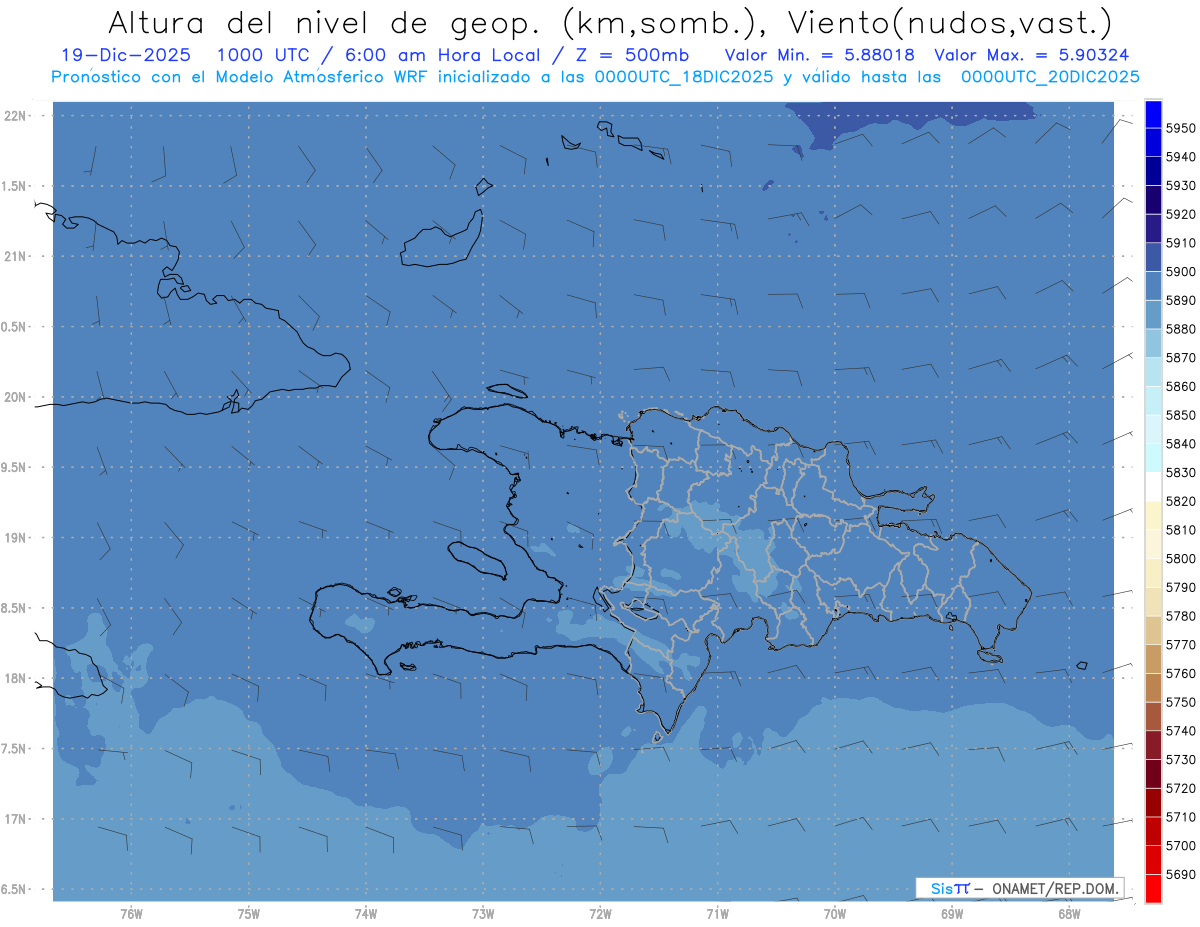Click the '8.5N' latitude label
The image size is (1200, 927).
(15, 608)
